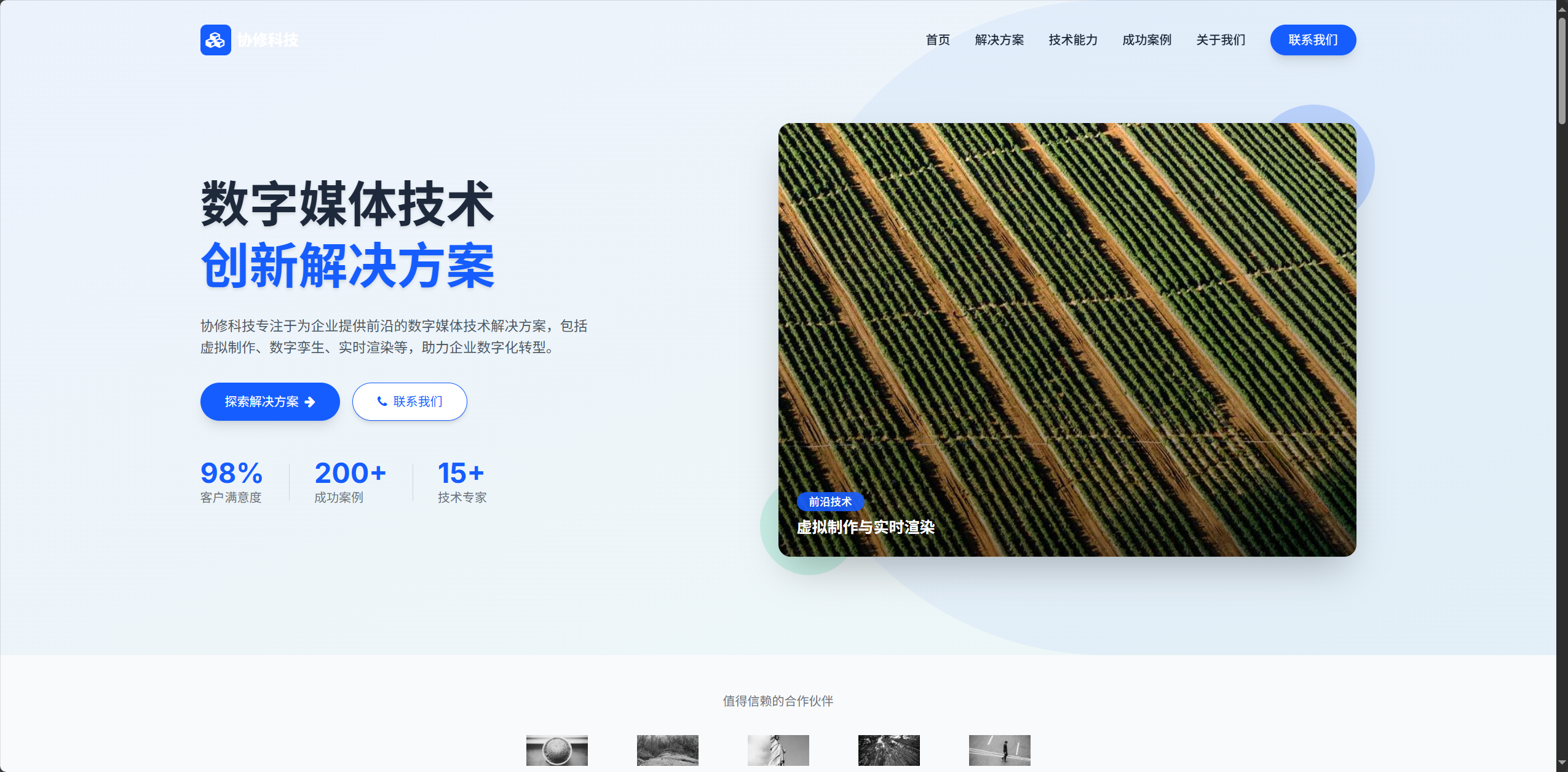This screenshot has height=772, width=1568.
Task: Open the 关于我们 nav link
Action: (1221, 40)
